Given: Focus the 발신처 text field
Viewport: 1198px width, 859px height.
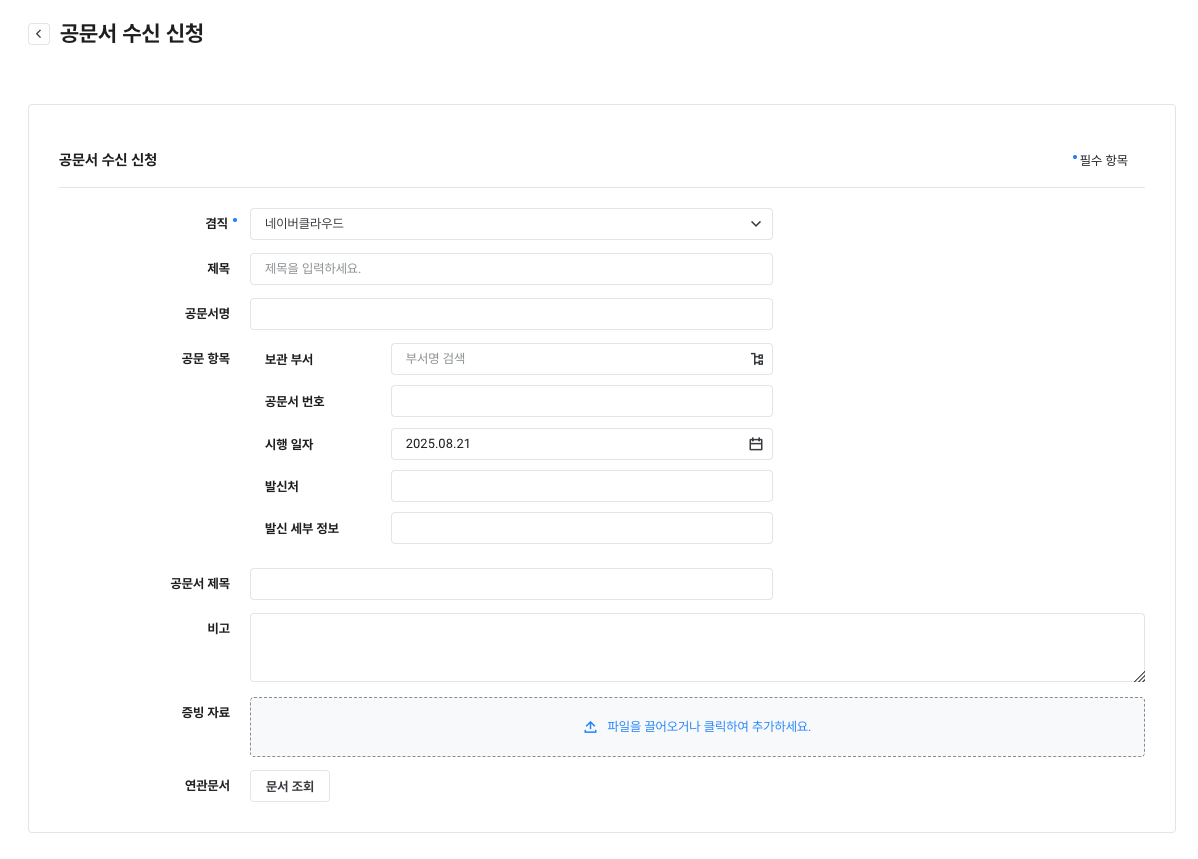Looking at the screenshot, I should click(581, 486).
